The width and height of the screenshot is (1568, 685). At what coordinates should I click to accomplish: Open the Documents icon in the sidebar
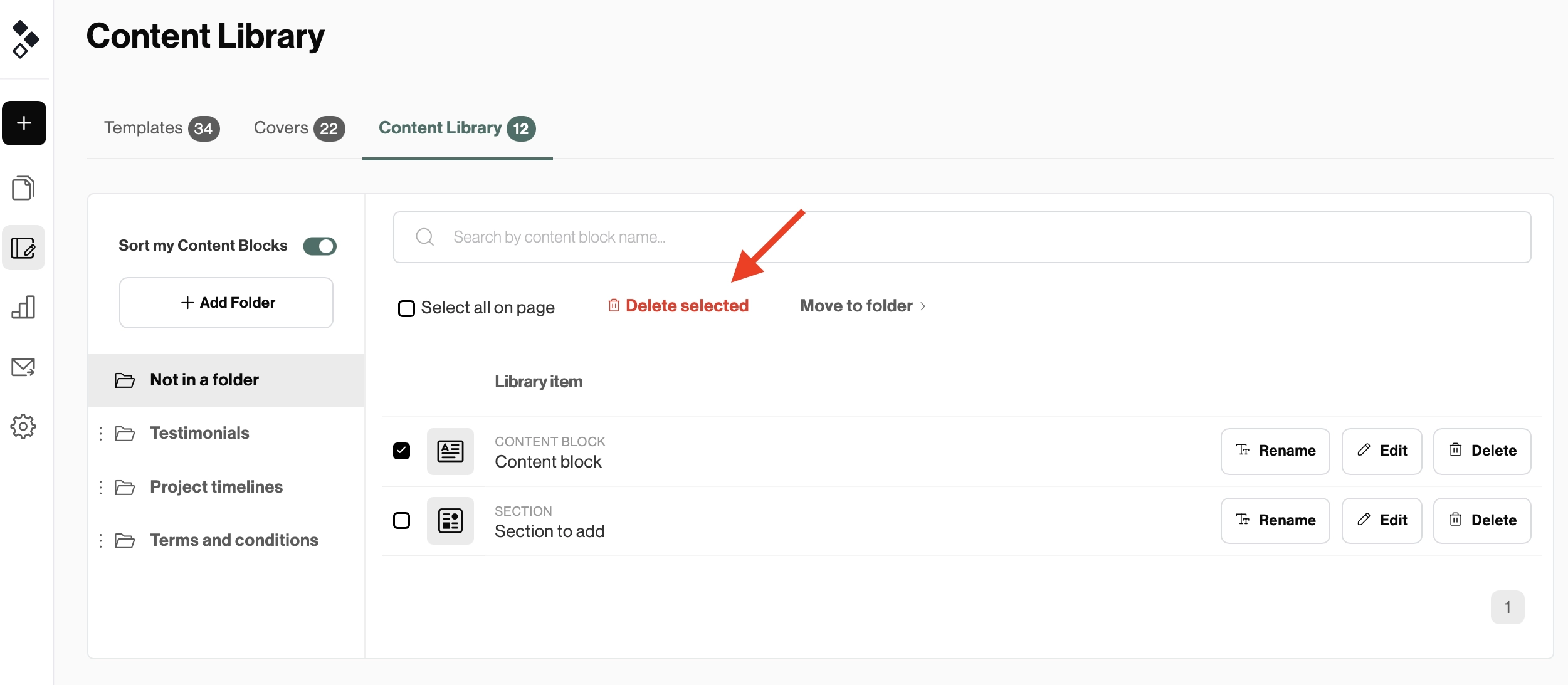tap(24, 187)
